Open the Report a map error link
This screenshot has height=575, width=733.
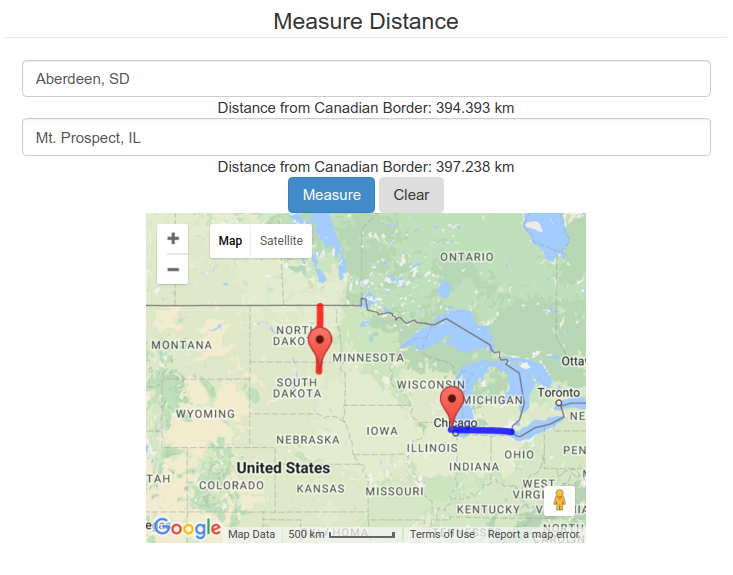point(533,534)
